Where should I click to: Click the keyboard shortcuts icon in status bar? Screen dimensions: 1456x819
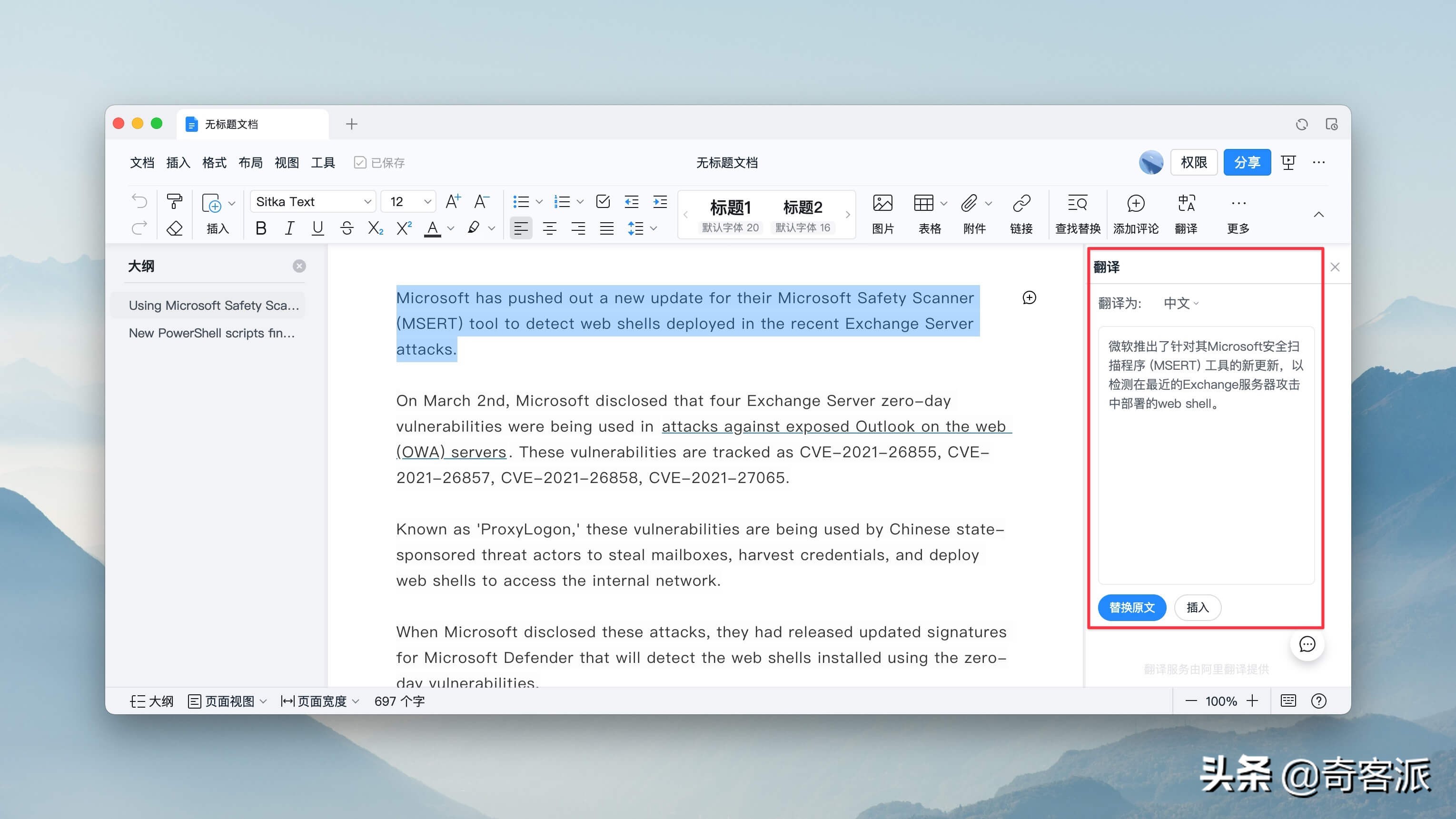(x=1288, y=701)
